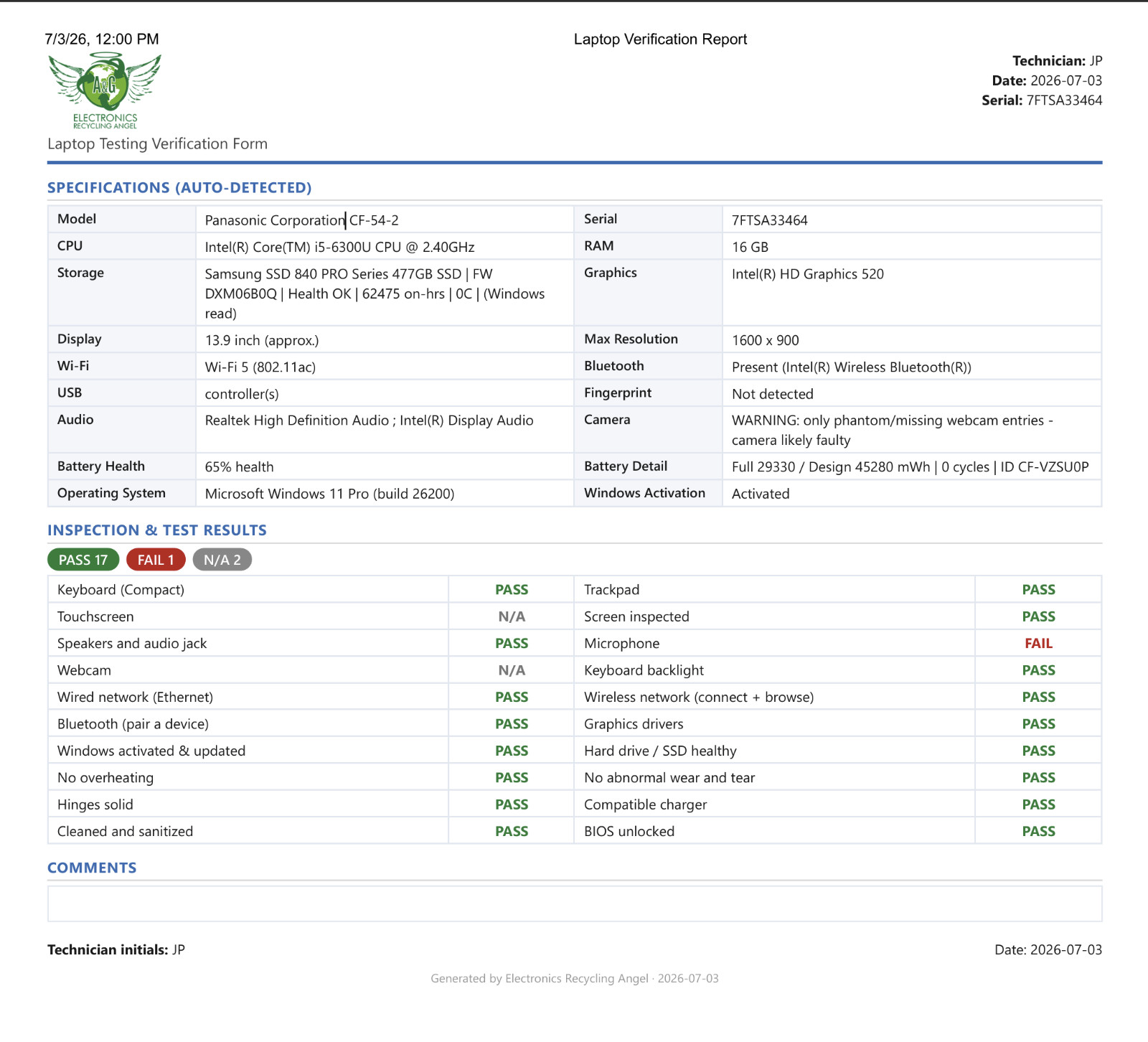This screenshot has height=1042, width=1148.
Task: Click the Microphone test row label
Action: (x=621, y=644)
